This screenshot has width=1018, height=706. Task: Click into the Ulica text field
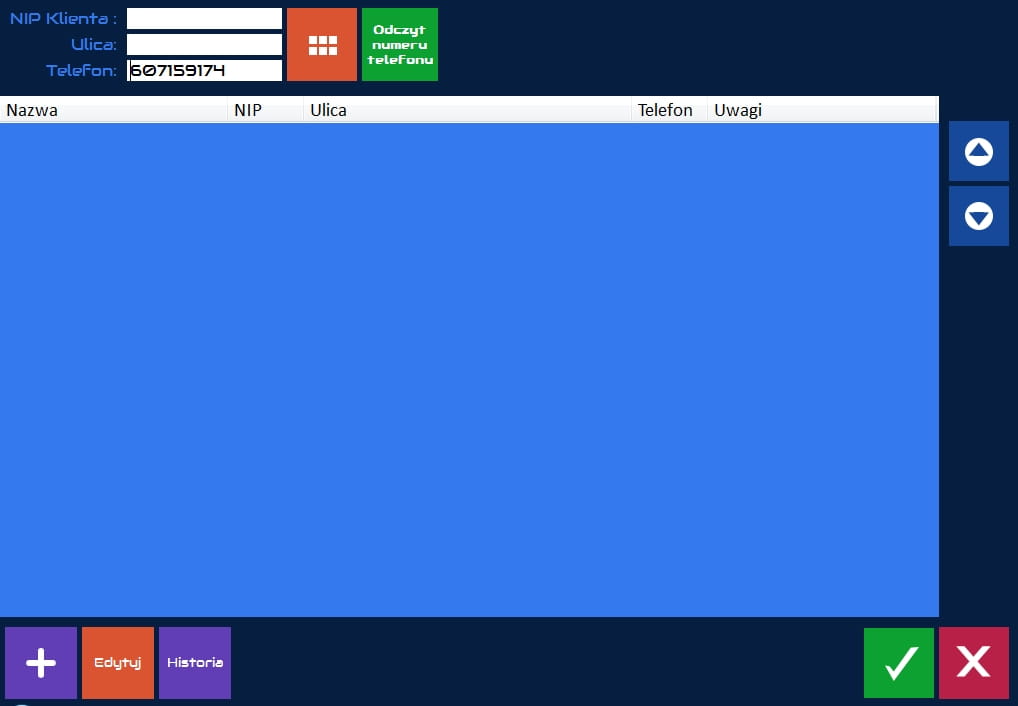point(204,45)
